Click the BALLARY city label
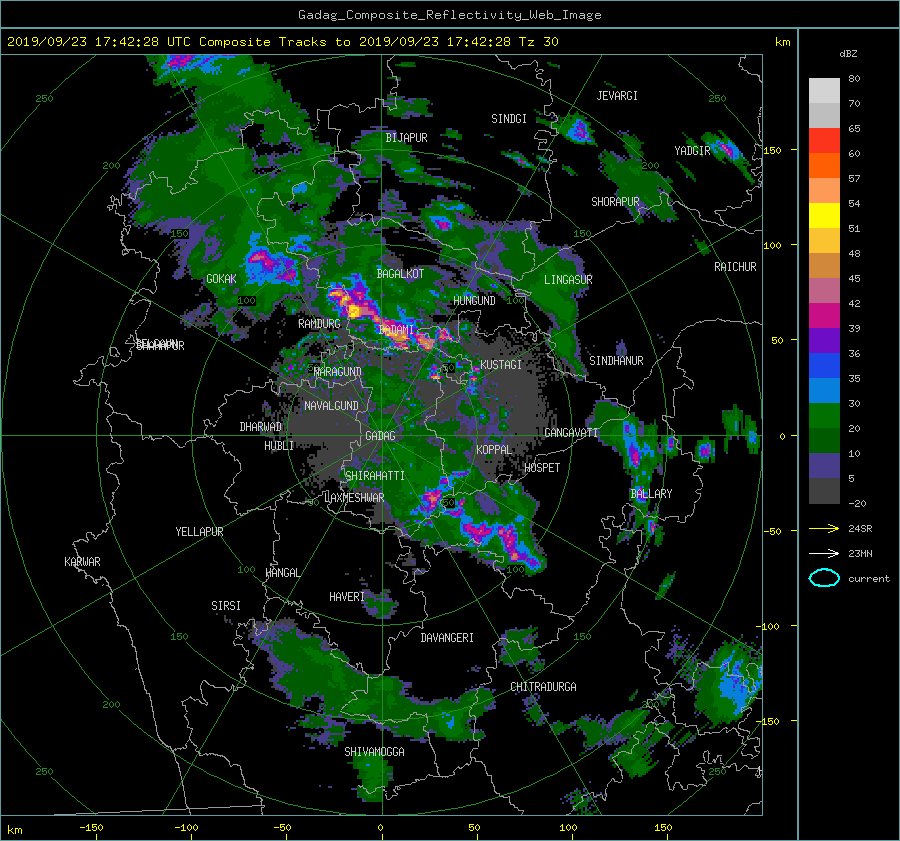The width and height of the screenshot is (900, 841). tap(651, 494)
